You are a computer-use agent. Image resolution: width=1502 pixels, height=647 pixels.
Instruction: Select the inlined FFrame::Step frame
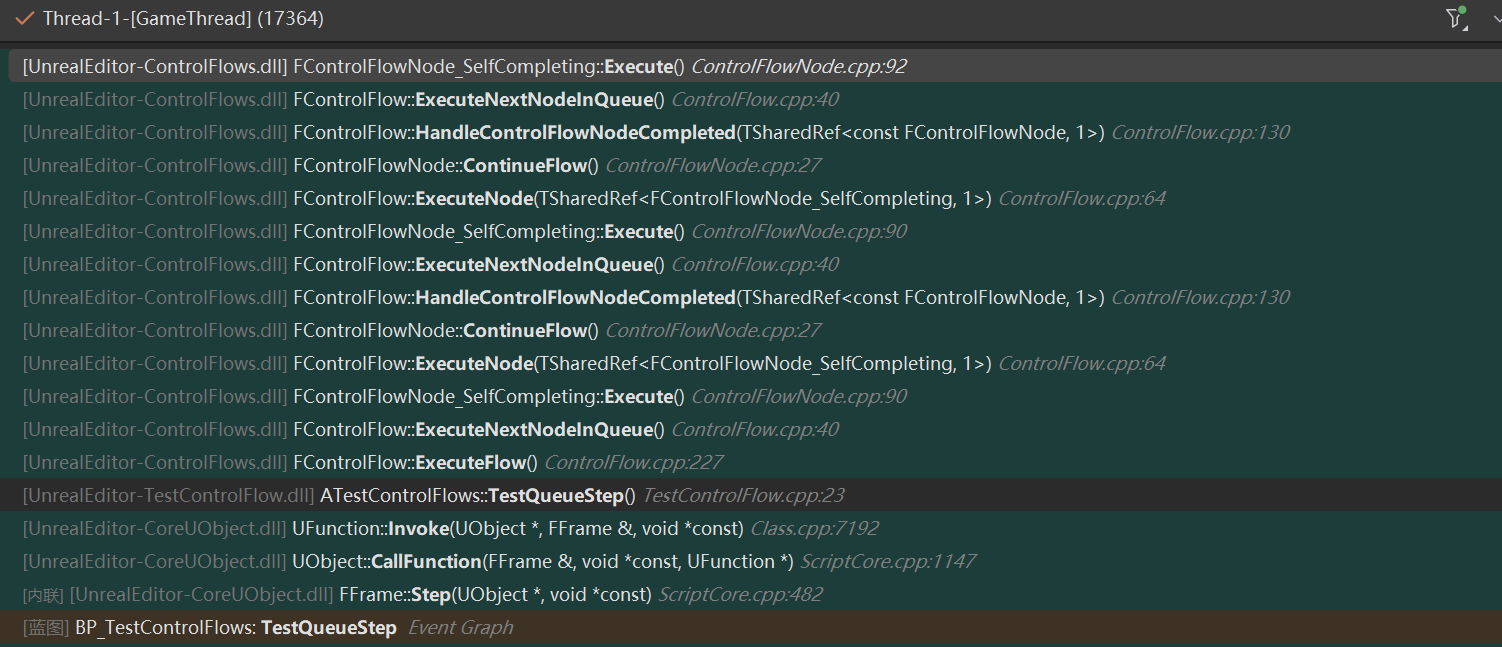pyautogui.click(x=422, y=595)
